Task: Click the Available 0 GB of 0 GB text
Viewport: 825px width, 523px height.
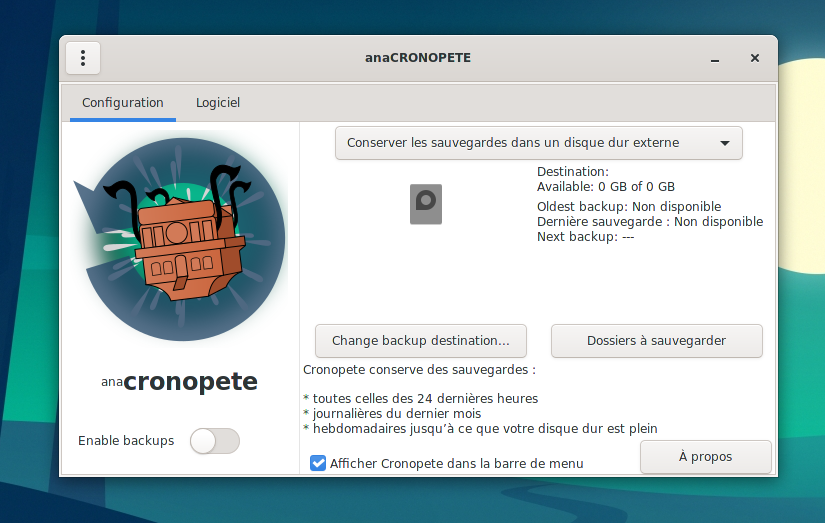Action: 606,186
